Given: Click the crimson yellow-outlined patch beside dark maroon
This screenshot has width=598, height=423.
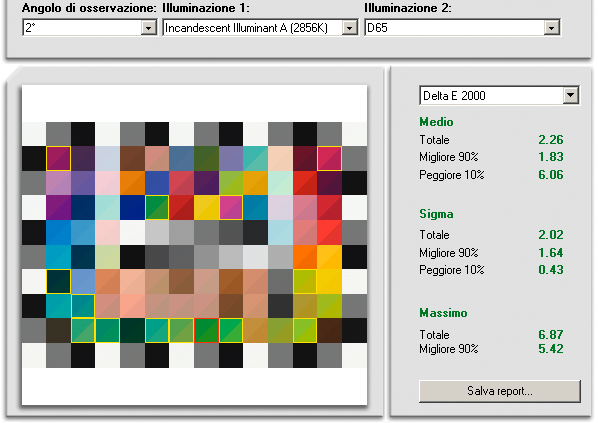Looking at the screenshot, I should pos(330,158).
